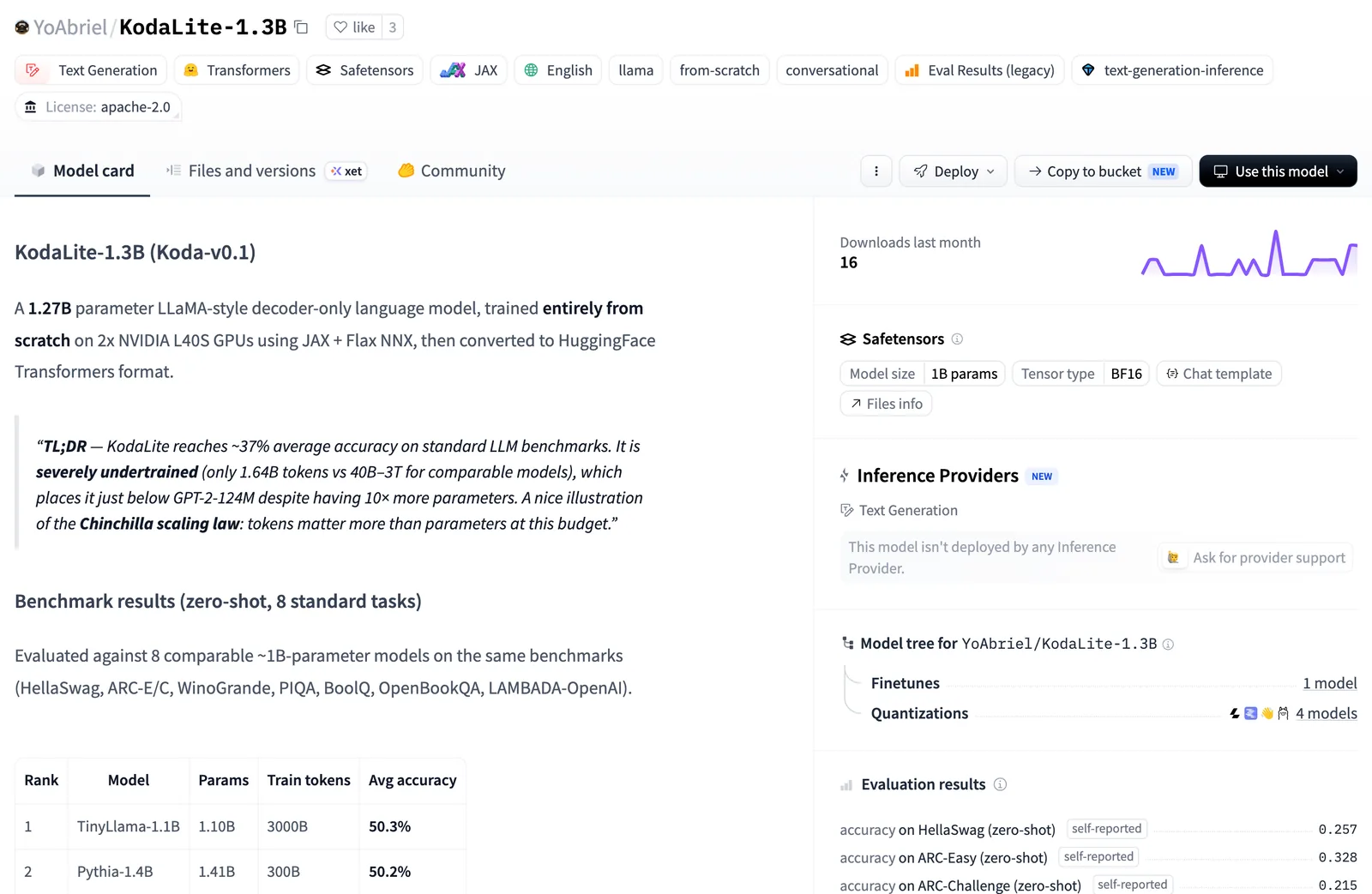Click the downloads sparkline chart

pos(1249,253)
